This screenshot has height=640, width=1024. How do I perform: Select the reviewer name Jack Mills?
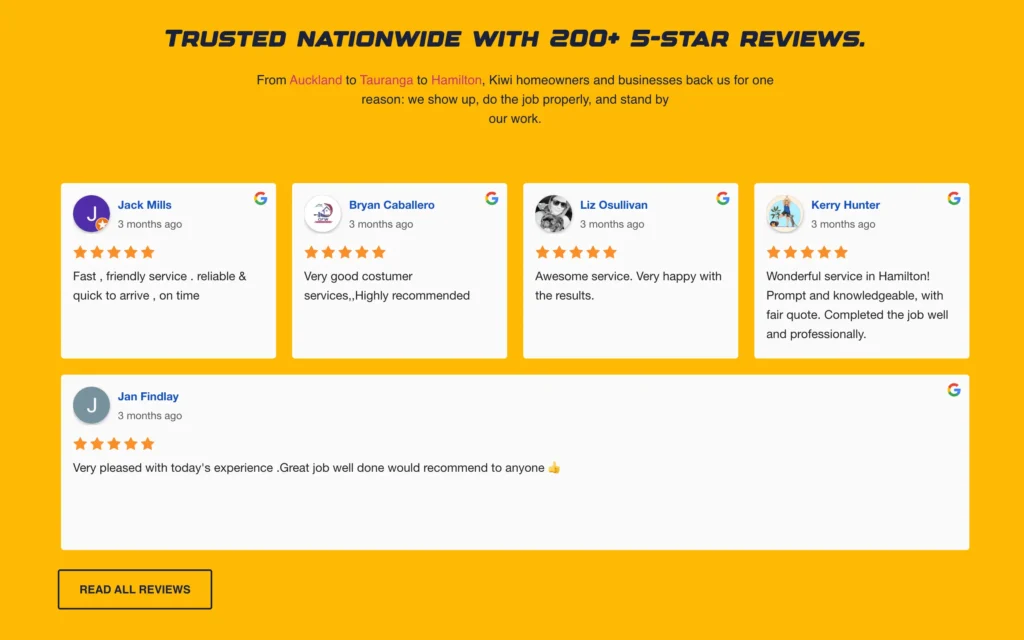(144, 205)
